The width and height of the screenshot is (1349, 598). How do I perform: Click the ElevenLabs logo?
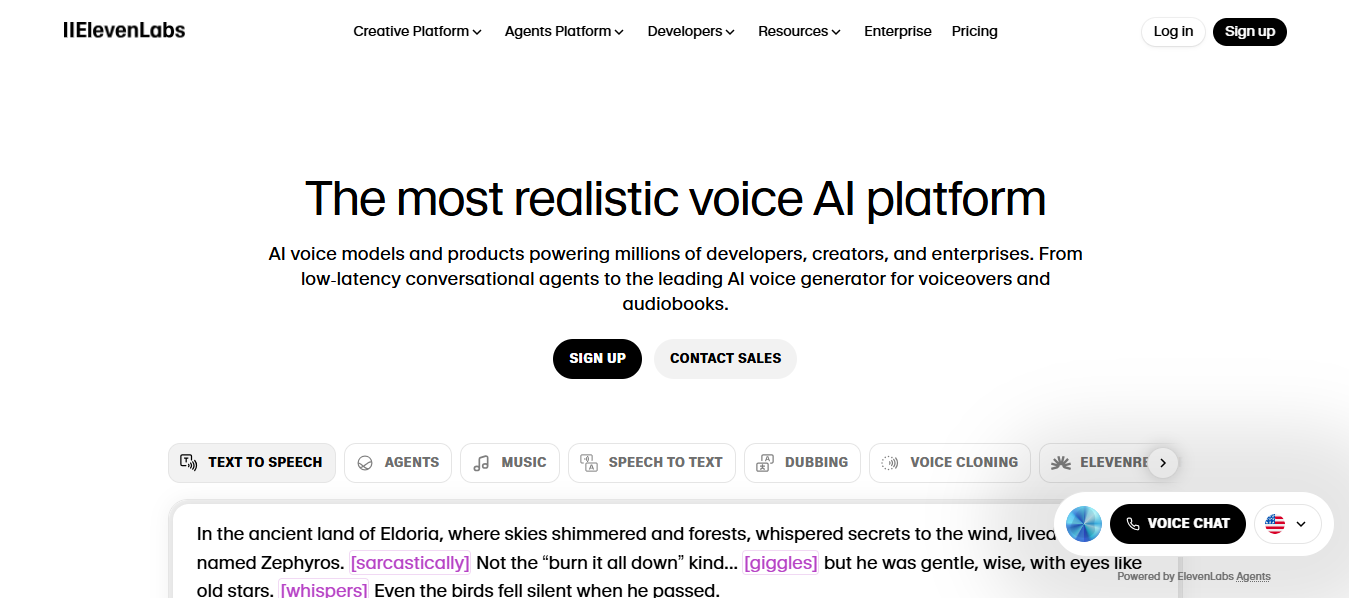(x=124, y=30)
